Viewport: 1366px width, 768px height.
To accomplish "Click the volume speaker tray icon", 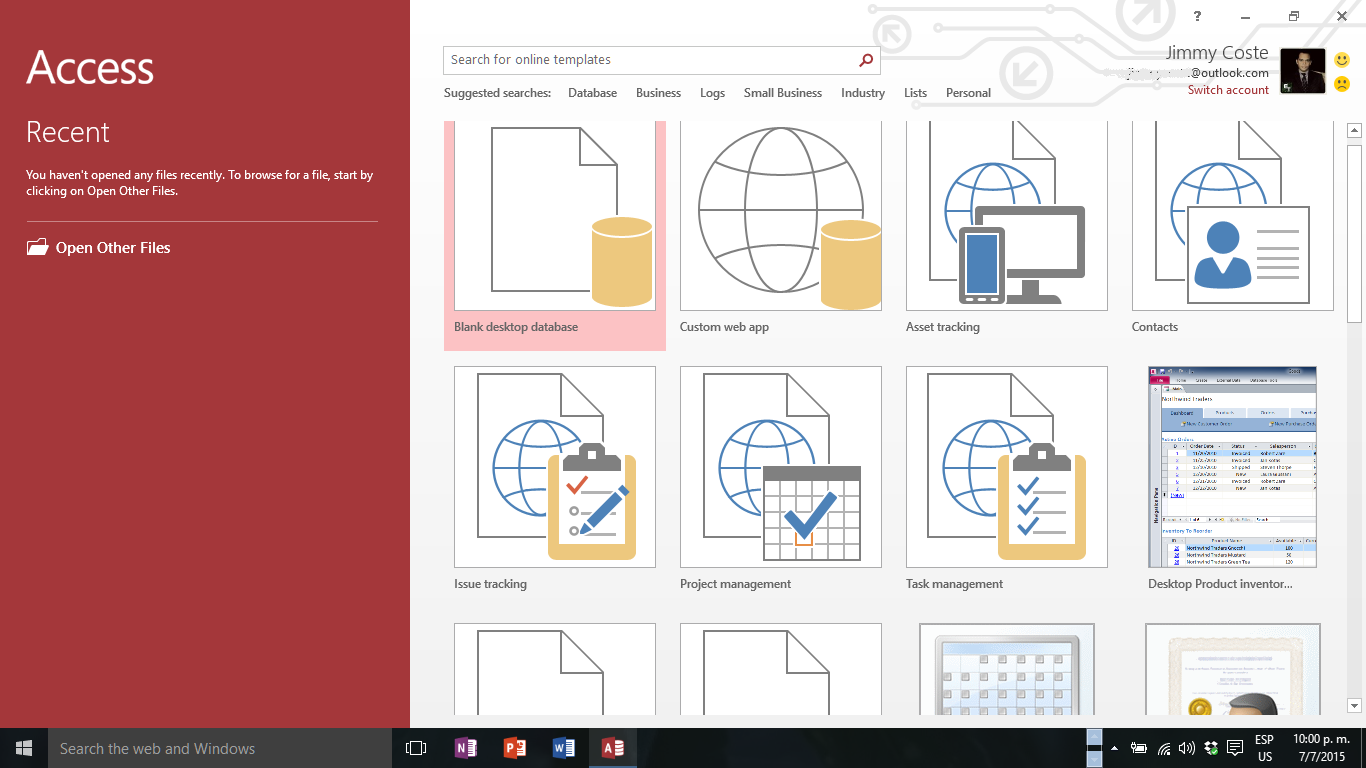I will coord(1187,748).
